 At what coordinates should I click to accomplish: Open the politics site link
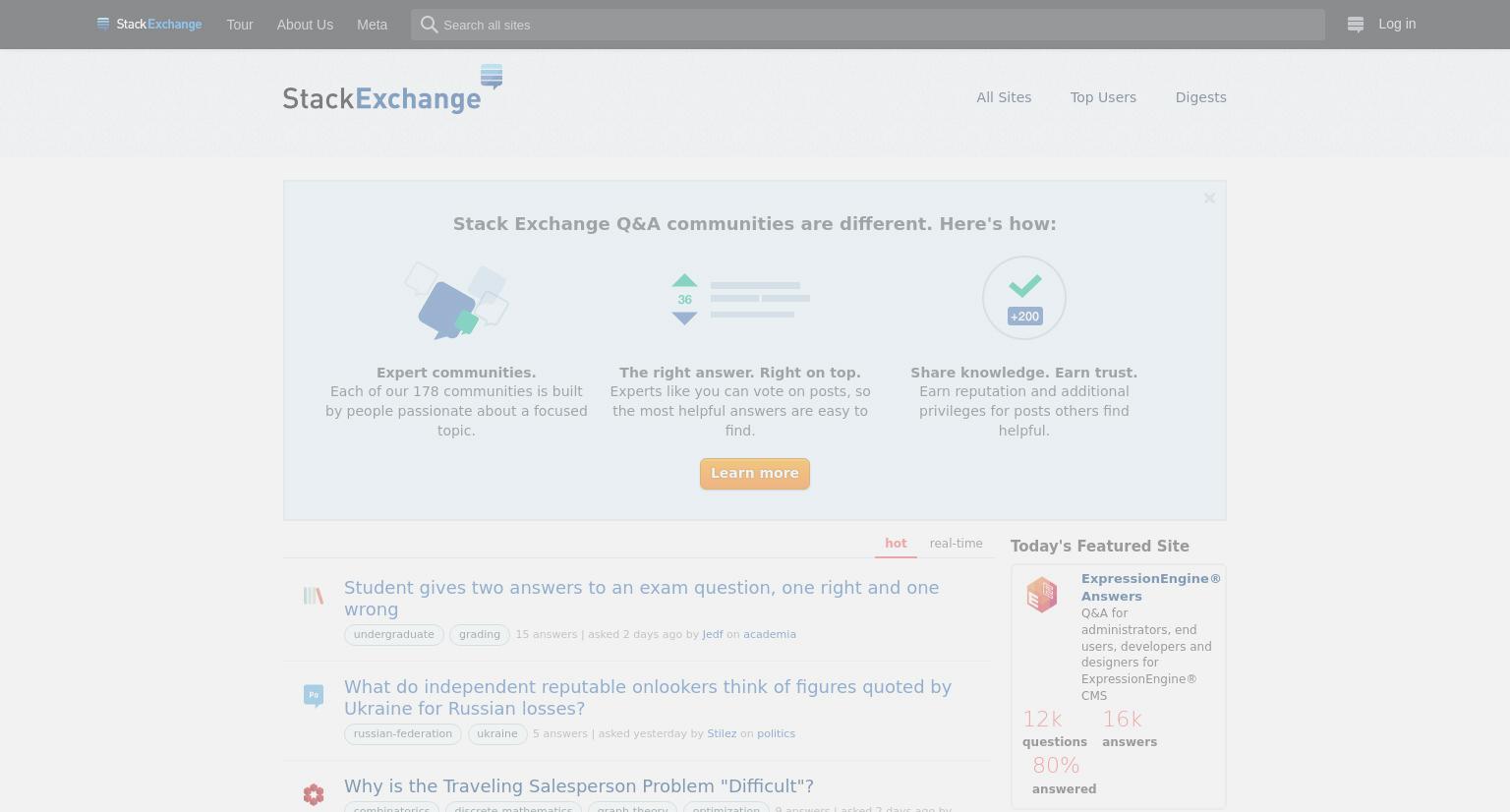(x=776, y=734)
